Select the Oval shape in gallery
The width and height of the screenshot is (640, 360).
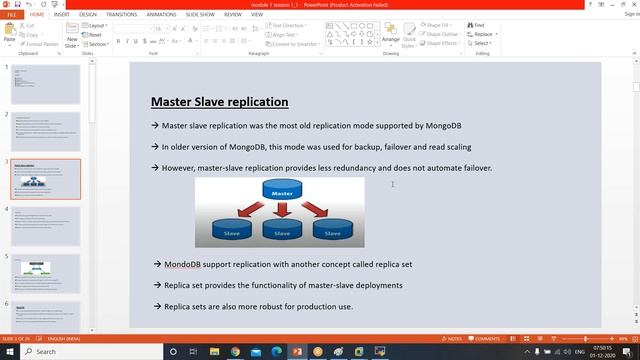click(362, 26)
